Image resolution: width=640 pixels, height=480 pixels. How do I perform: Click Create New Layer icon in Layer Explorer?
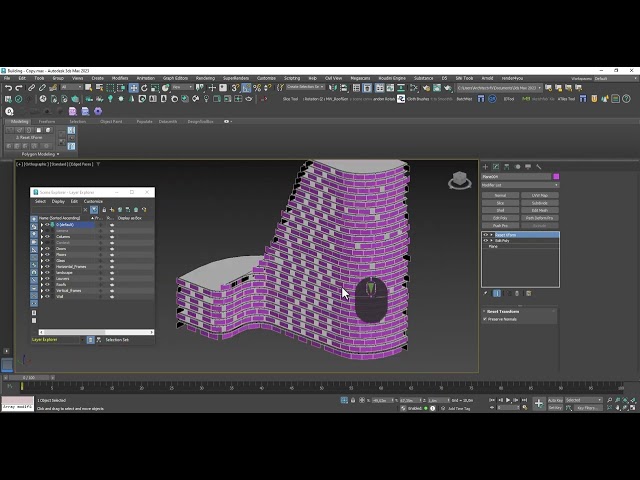[112, 210]
